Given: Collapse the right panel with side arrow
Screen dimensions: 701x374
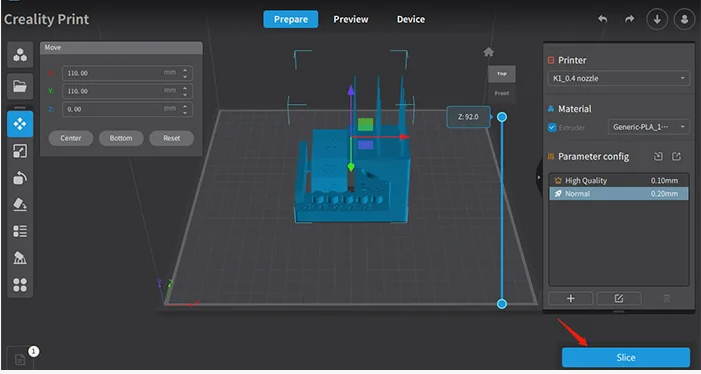Looking at the screenshot, I should (x=539, y=177).
